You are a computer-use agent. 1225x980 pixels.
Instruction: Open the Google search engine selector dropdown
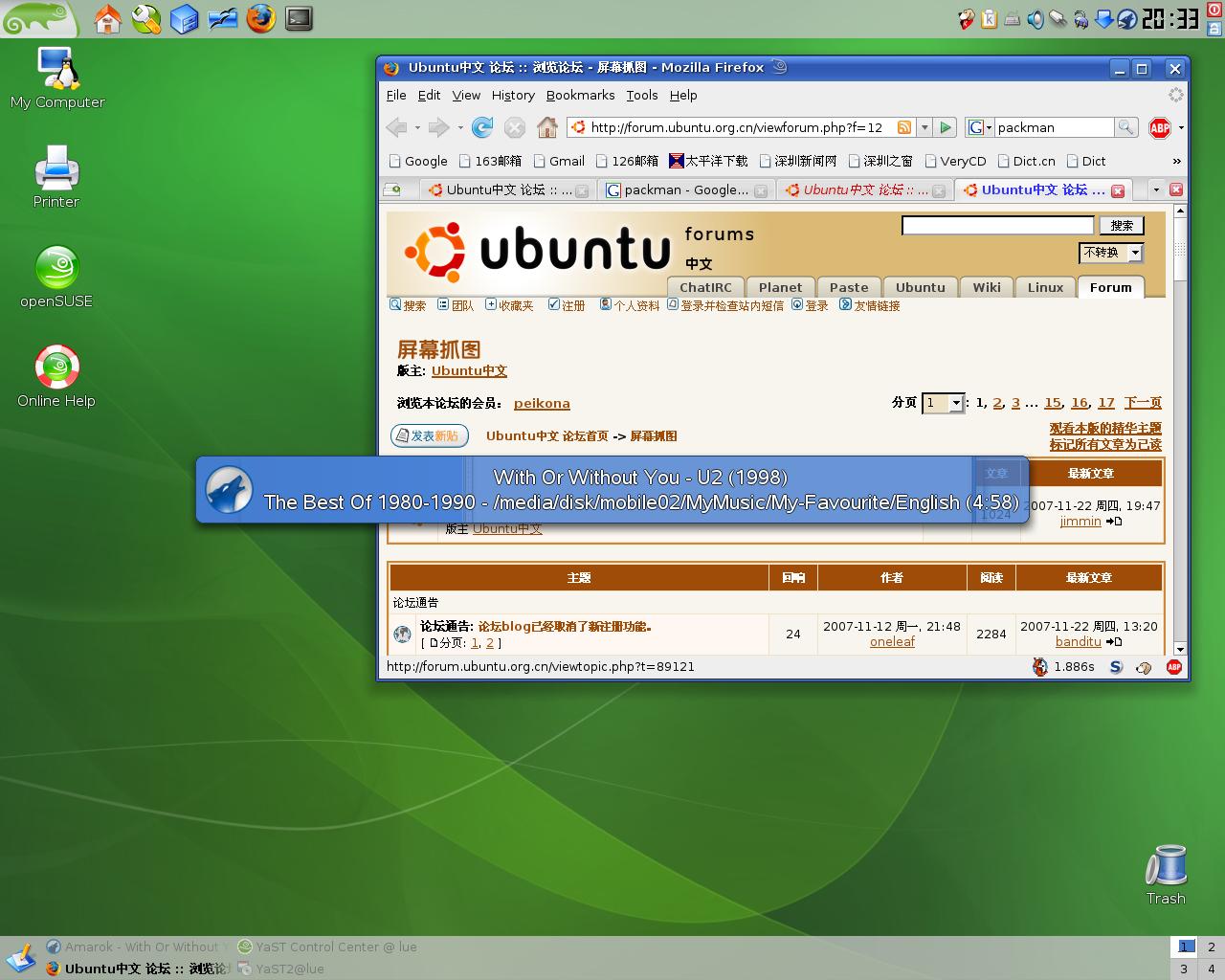(979, 127)
